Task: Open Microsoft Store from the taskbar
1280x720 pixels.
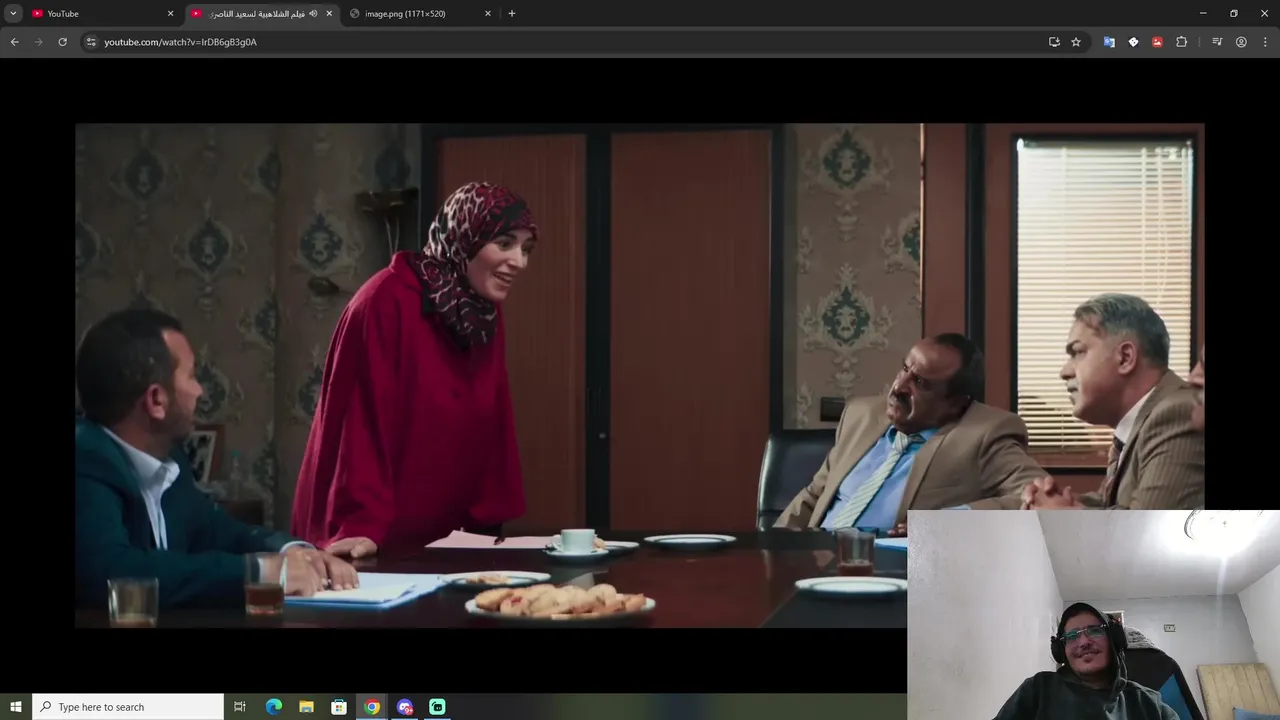Action: click(x=339, y=707)
